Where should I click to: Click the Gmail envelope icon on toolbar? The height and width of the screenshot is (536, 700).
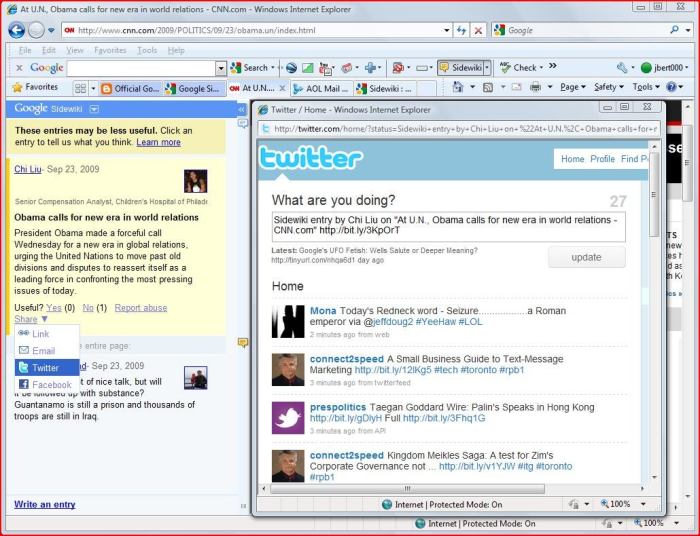346,68
